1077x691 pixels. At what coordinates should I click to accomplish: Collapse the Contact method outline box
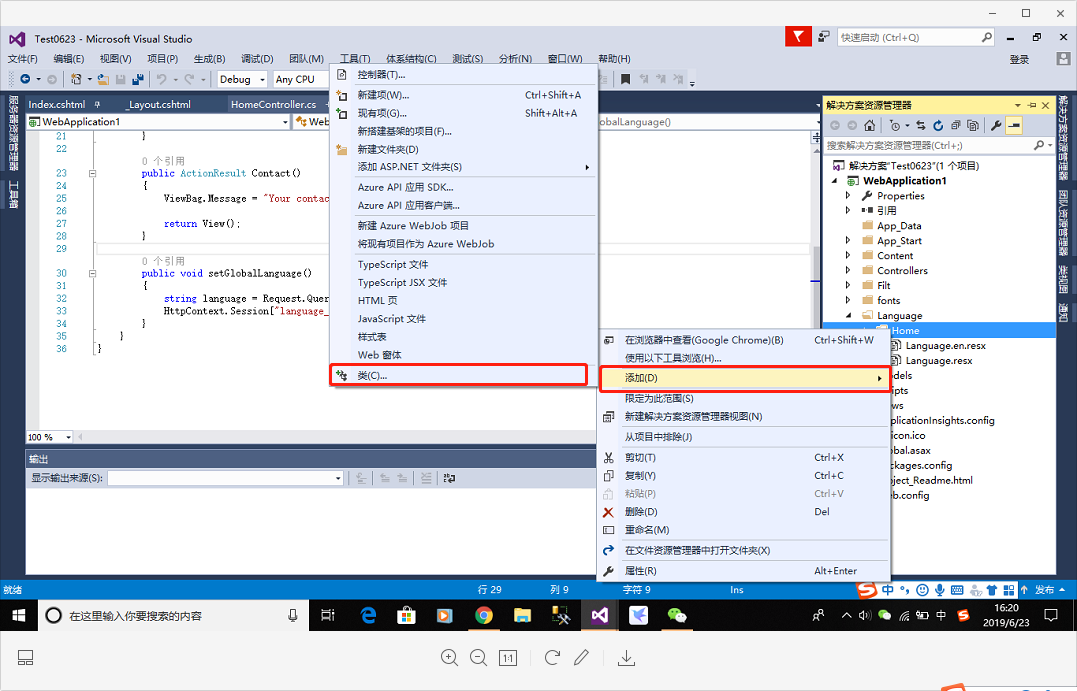(92, 173)
